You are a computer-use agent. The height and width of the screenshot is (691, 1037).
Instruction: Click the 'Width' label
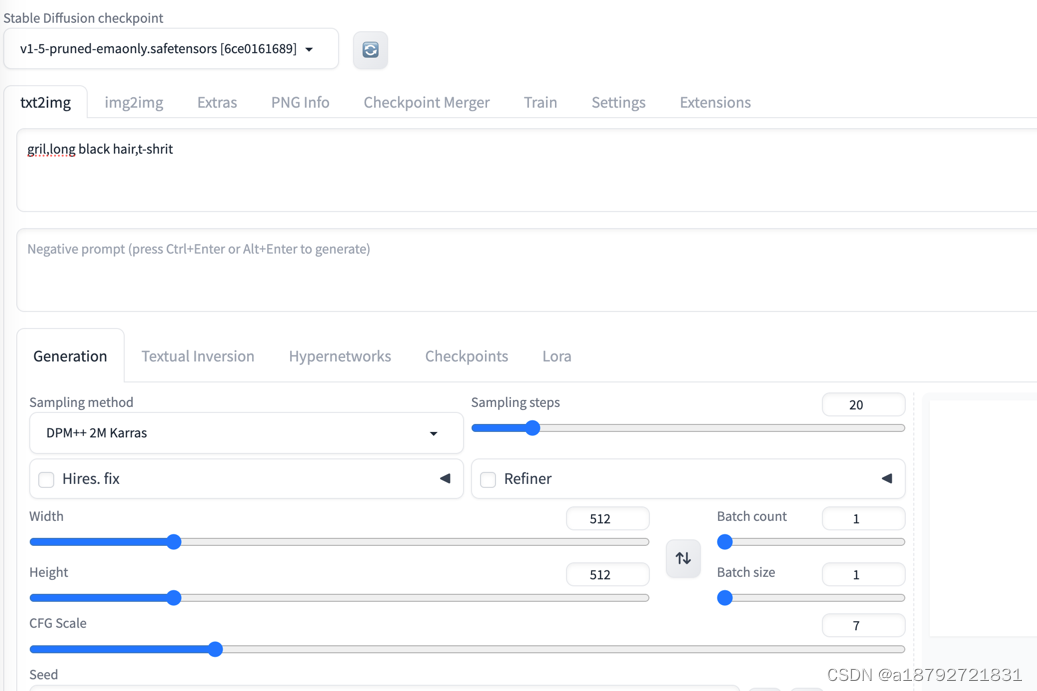coord(46,516)
